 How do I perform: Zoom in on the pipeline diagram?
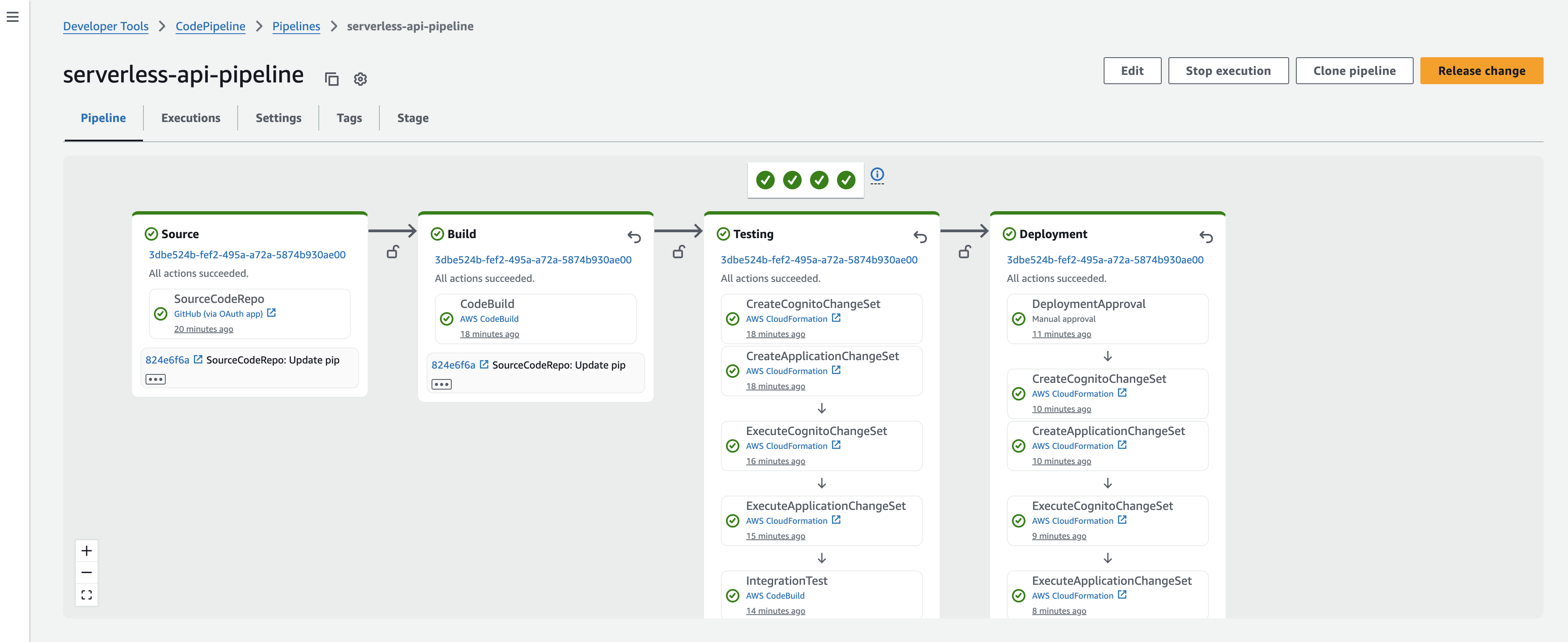(x=87, y=550)
